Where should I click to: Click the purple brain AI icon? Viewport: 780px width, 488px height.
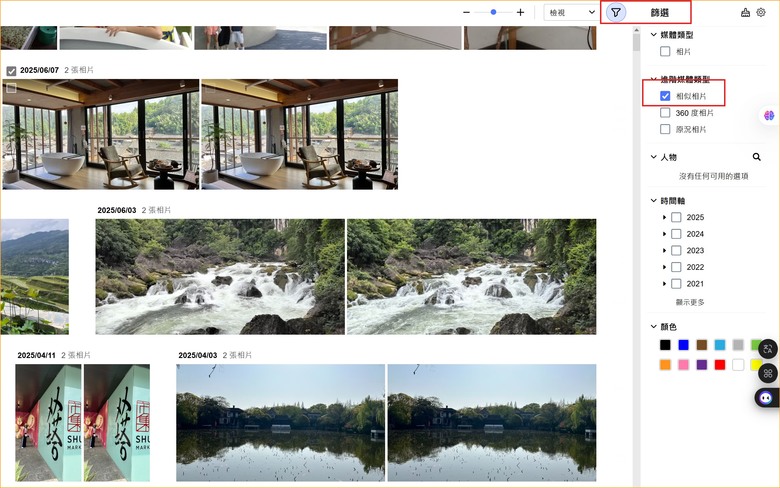[769, 115]
